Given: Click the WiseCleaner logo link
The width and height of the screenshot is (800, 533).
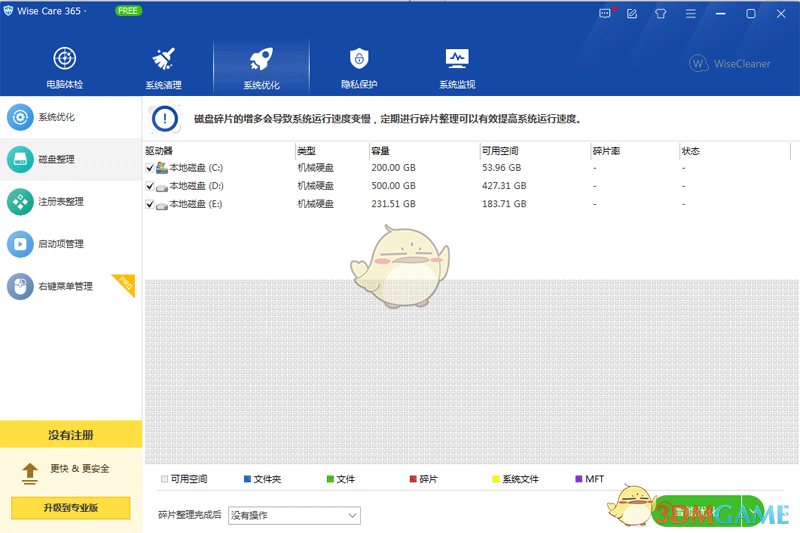Looking at the screenshot, I should coord(730,64).
